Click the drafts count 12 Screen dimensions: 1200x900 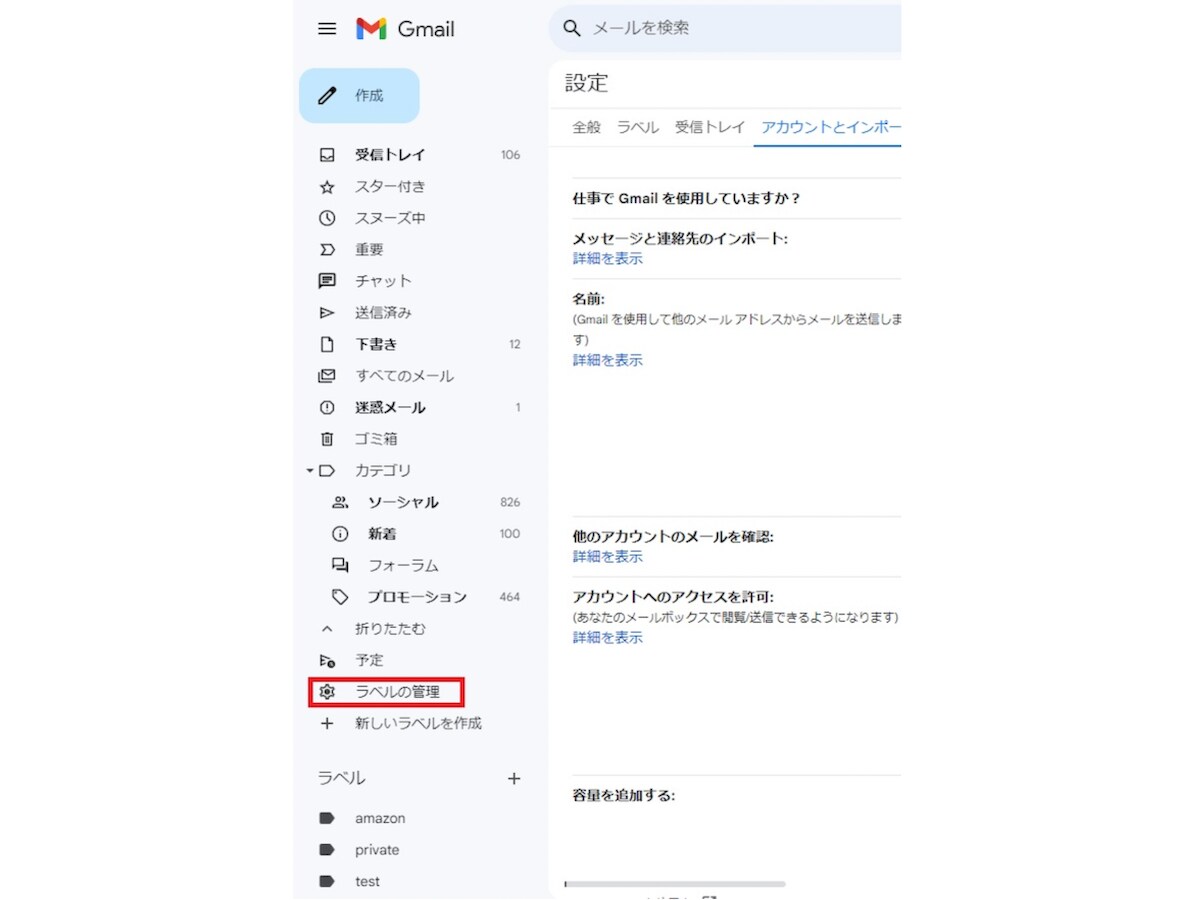[515, 344]
